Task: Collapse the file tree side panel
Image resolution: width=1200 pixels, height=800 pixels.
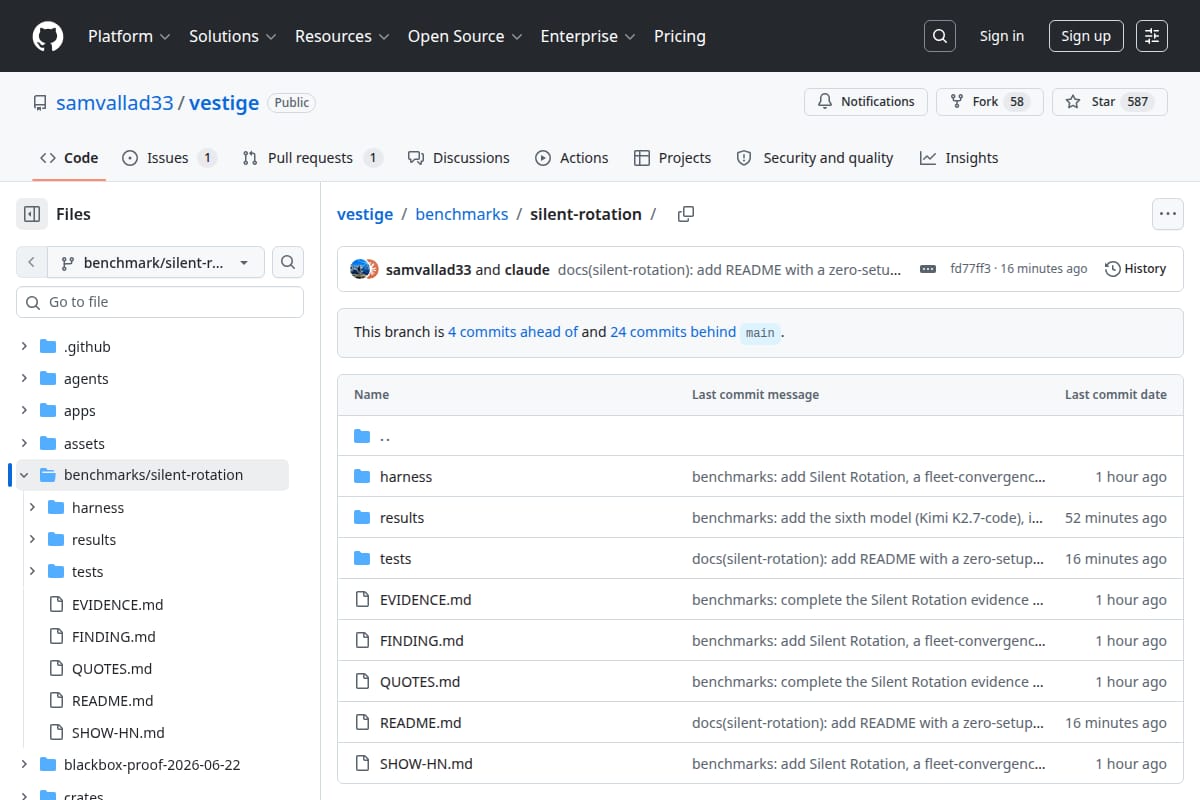Action: pyautogui.click(x=32, y=214)
